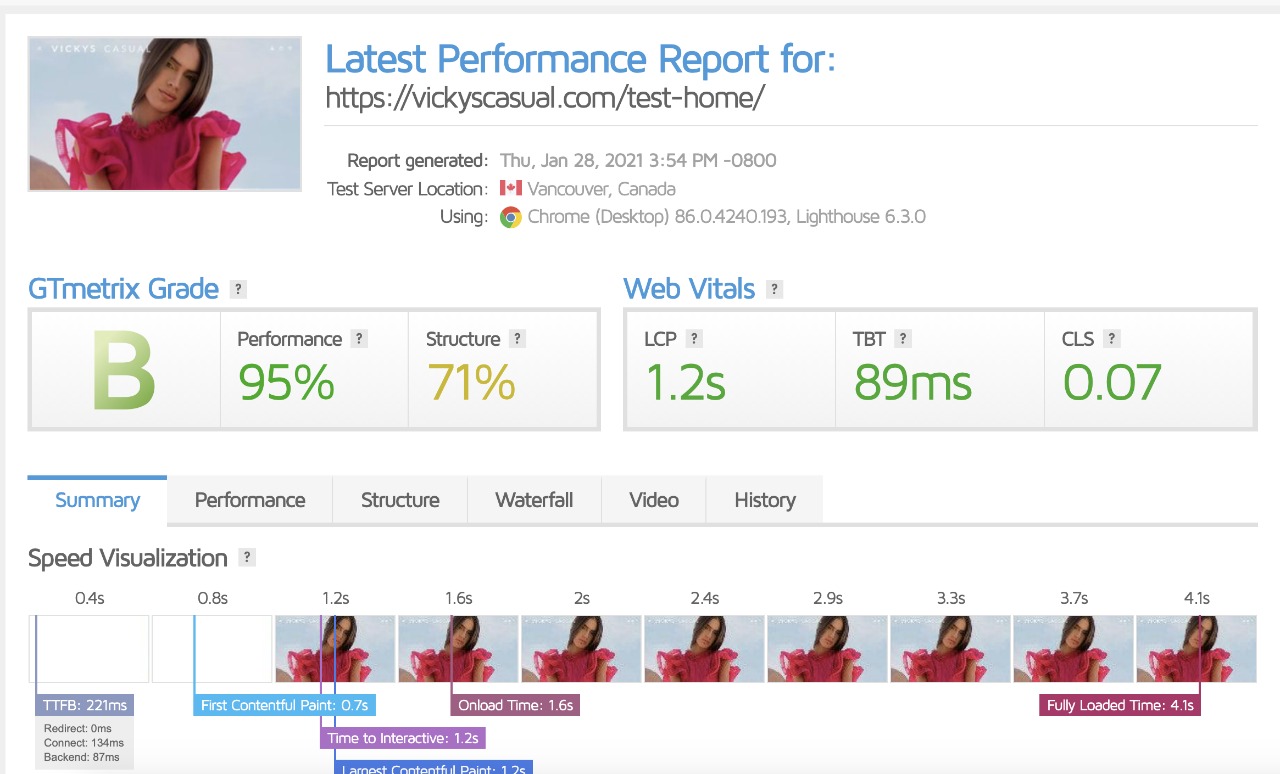Click help icon next to Web Vitals
The image size is (1280, 774).
pos(774,289)
